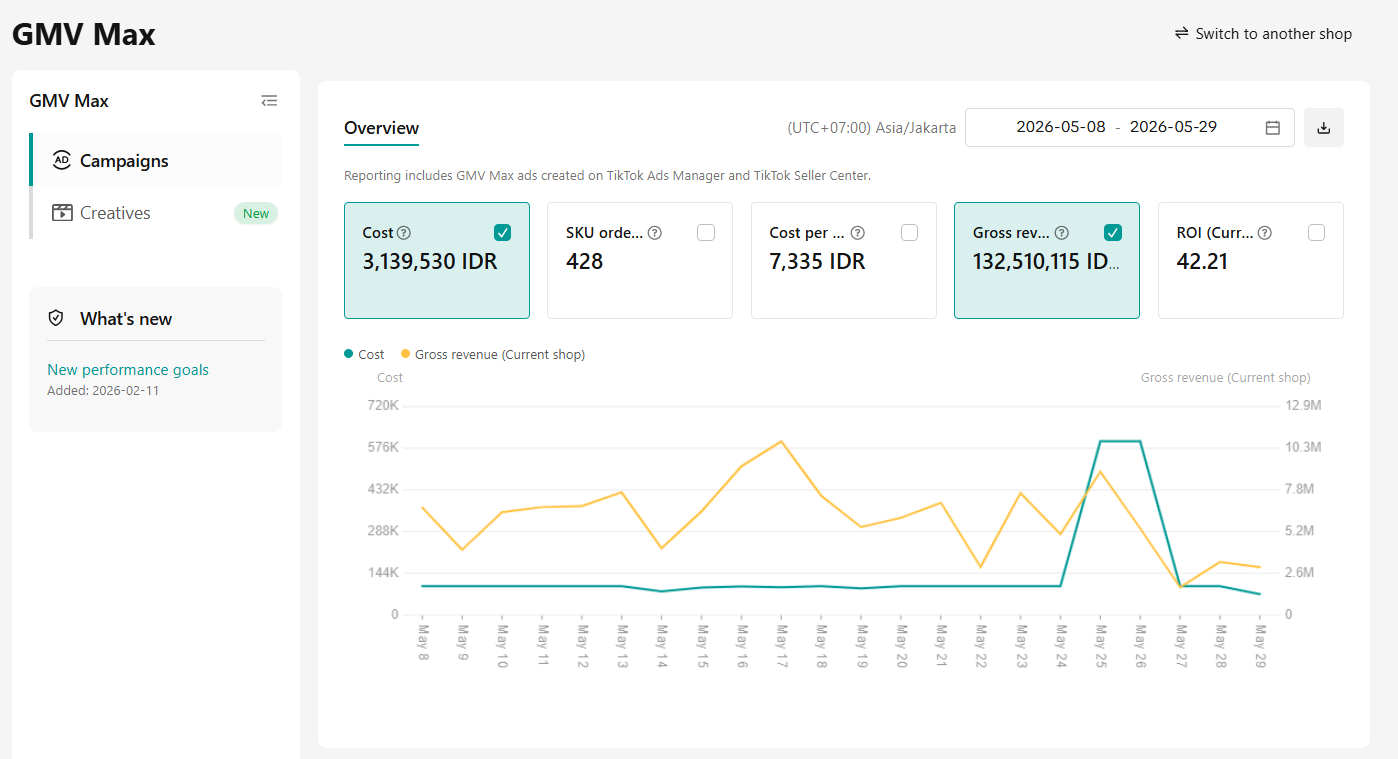Click the reporting note about TikTok Ads Manager

coord(607,176)
